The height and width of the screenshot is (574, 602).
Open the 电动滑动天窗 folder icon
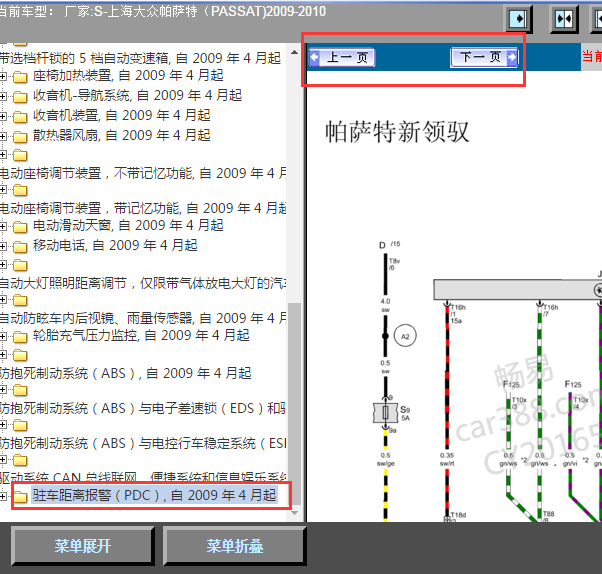20,227
